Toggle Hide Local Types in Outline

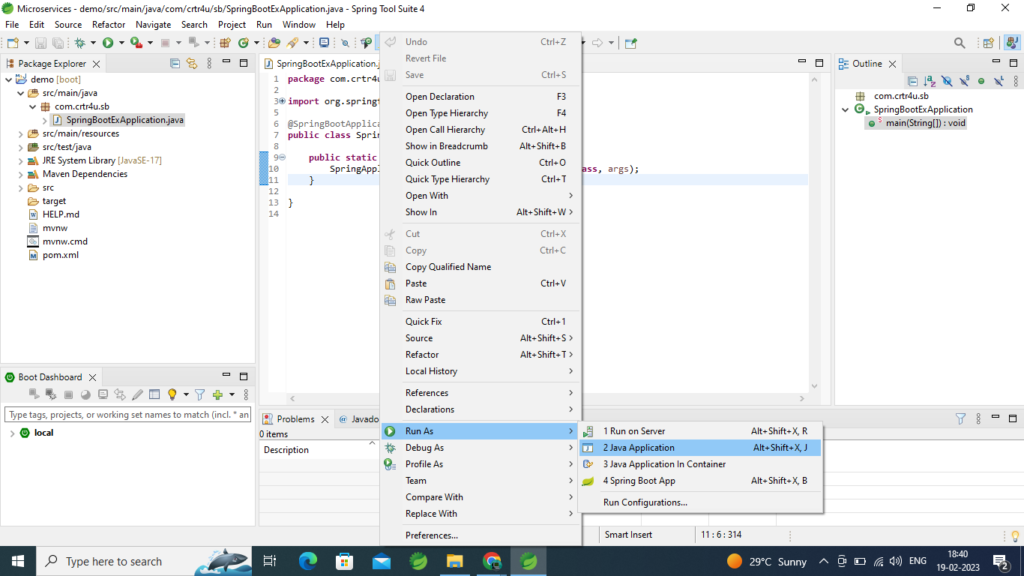tap(999, 81)
